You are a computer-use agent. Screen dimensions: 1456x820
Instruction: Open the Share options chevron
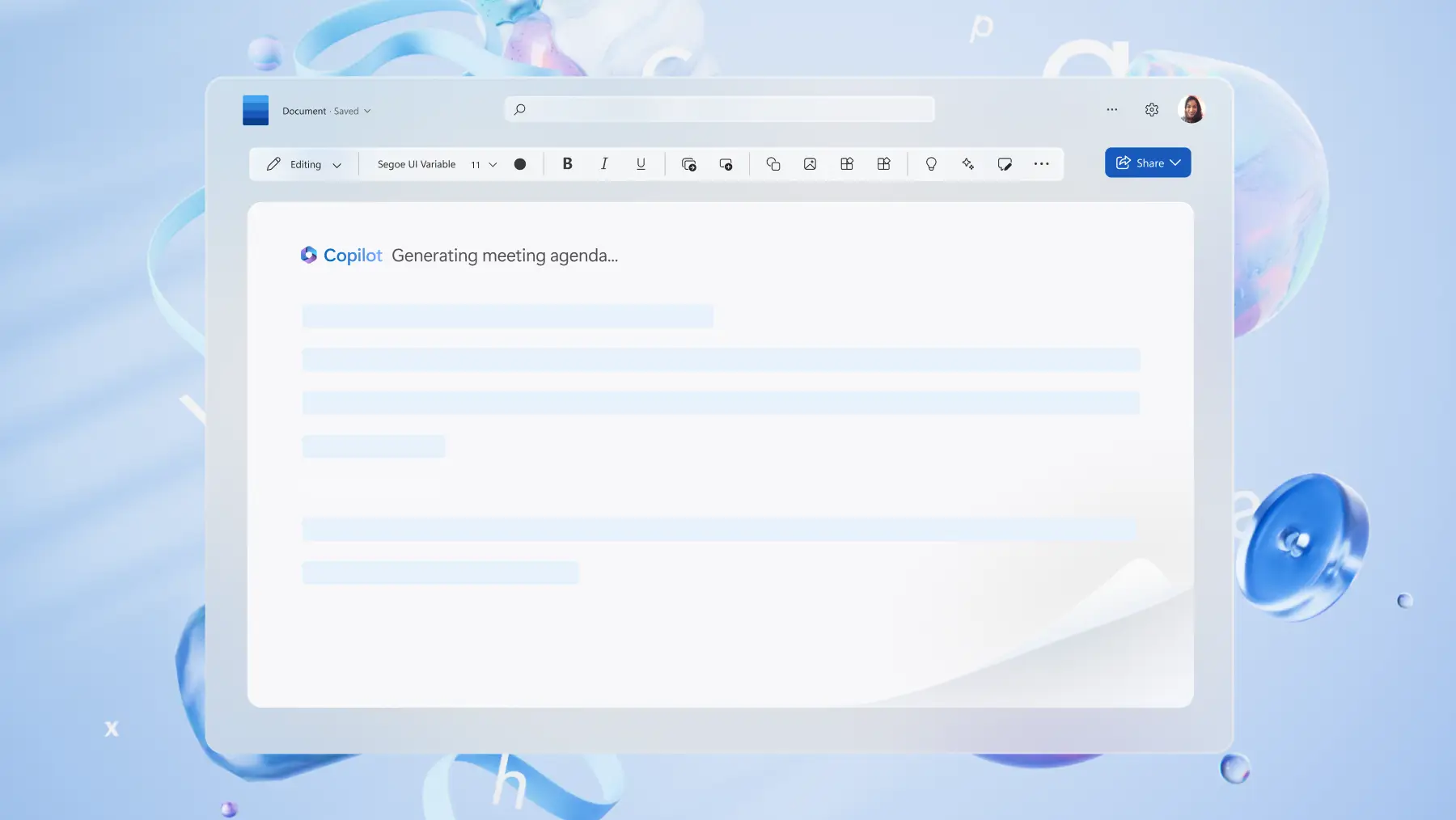click(x=1175, y=163)
